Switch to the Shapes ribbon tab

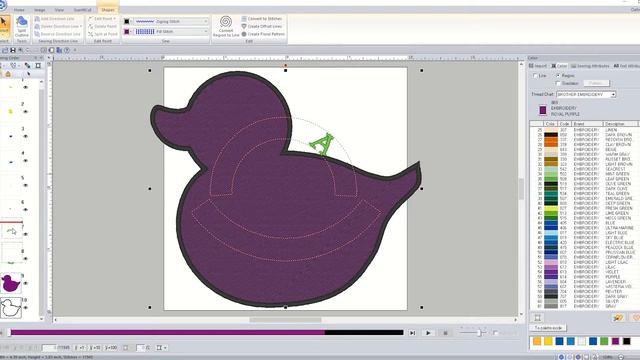pyautogui.click(x=108, y=9)
